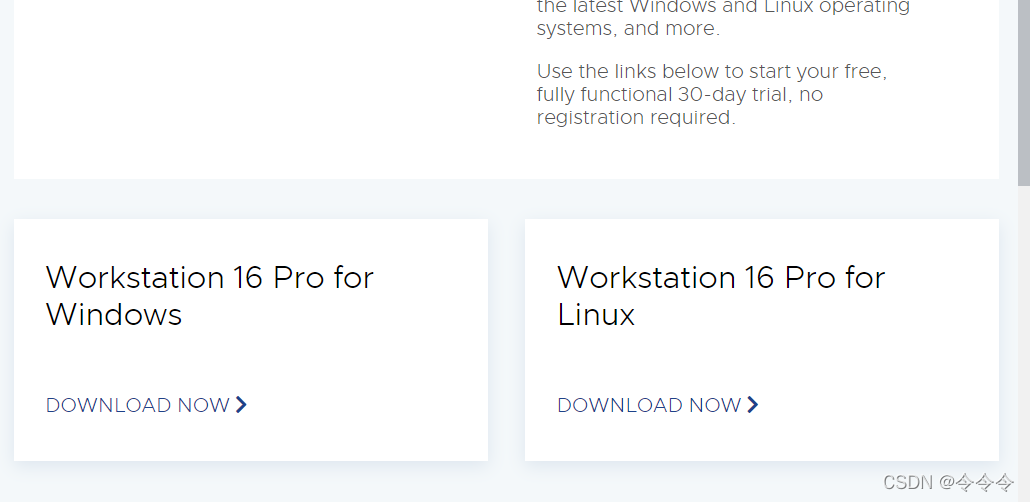The image size is (1030, 502).
Task: Click chevron arrow beside Linux DOWNLOAD NOW
Action: click(753, 405)
